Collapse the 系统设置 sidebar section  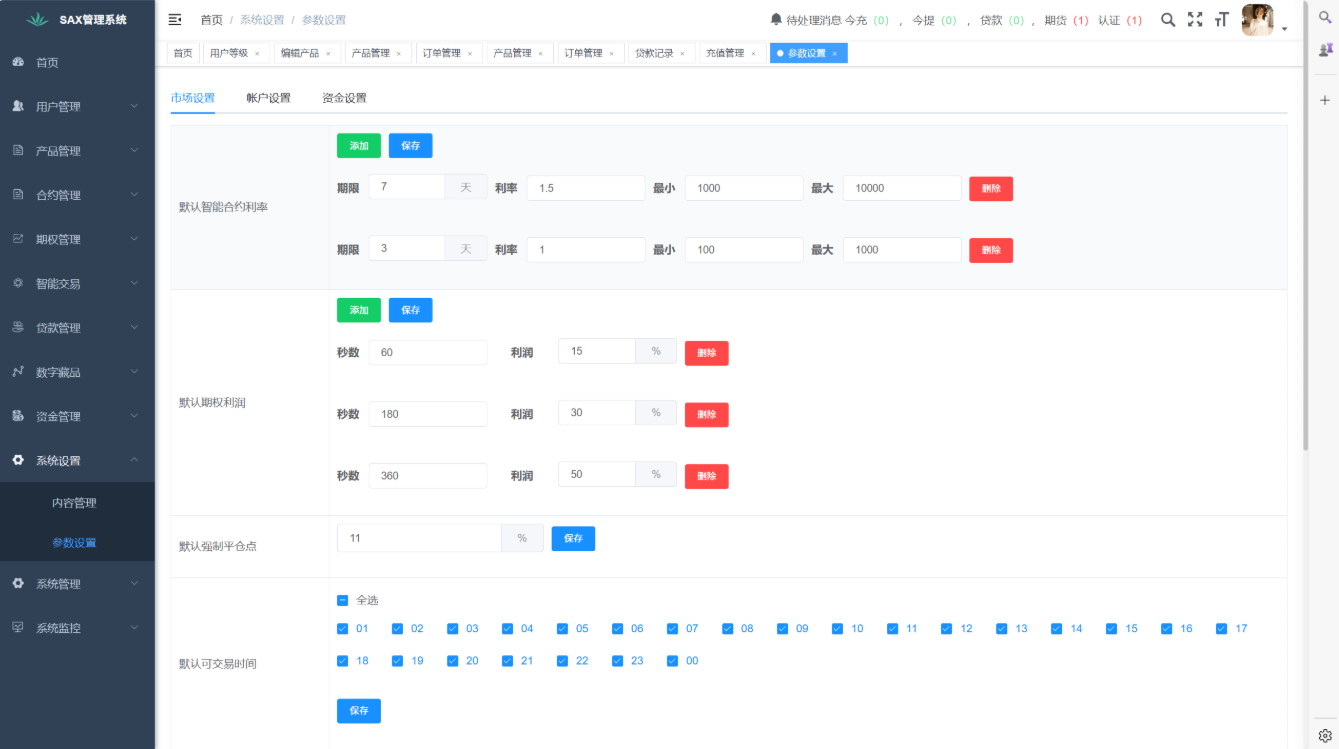pos(77,461)
